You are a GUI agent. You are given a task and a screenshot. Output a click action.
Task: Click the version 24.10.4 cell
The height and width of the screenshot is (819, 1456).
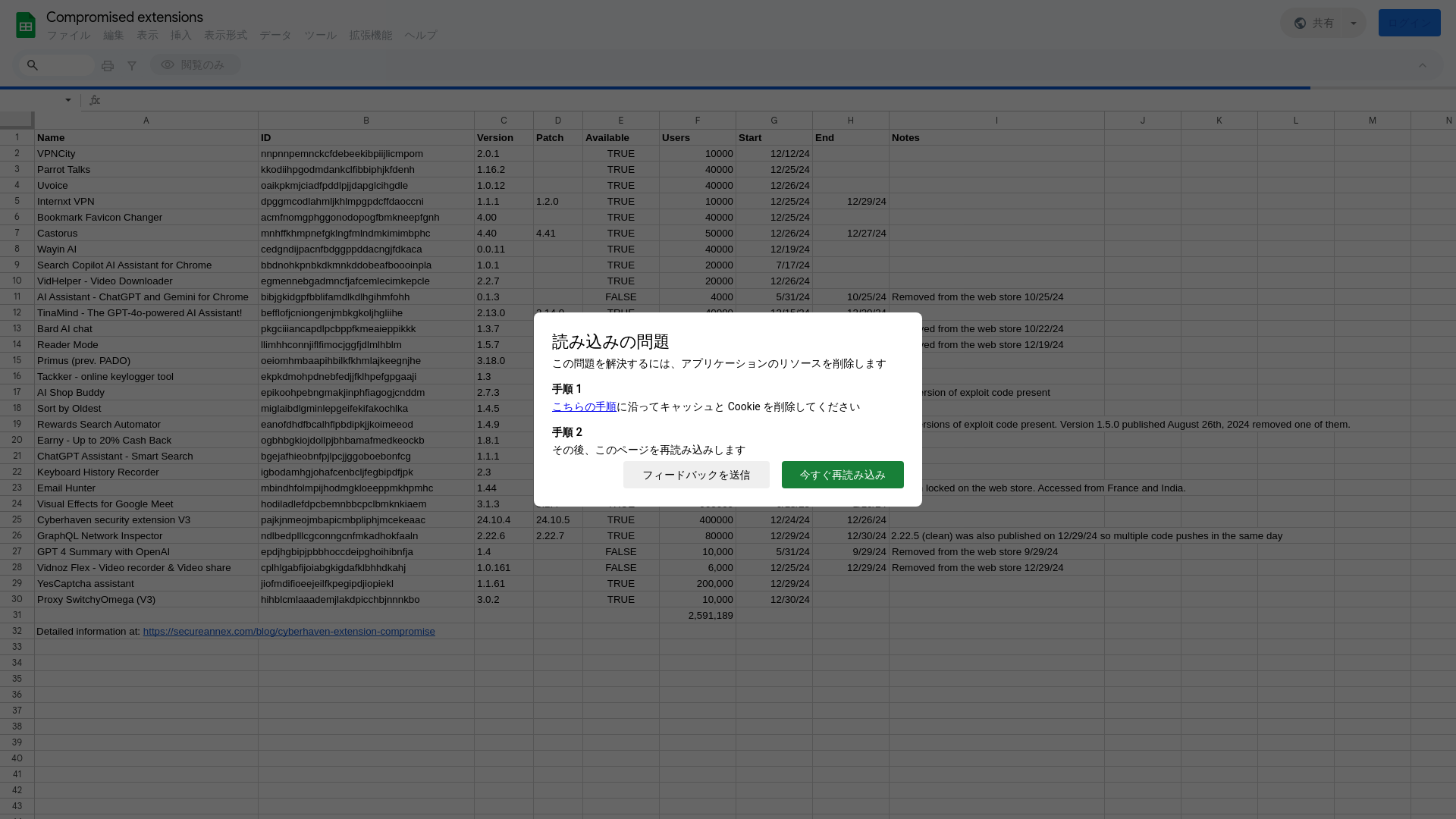pyautogui.click(x=504, y=520)
